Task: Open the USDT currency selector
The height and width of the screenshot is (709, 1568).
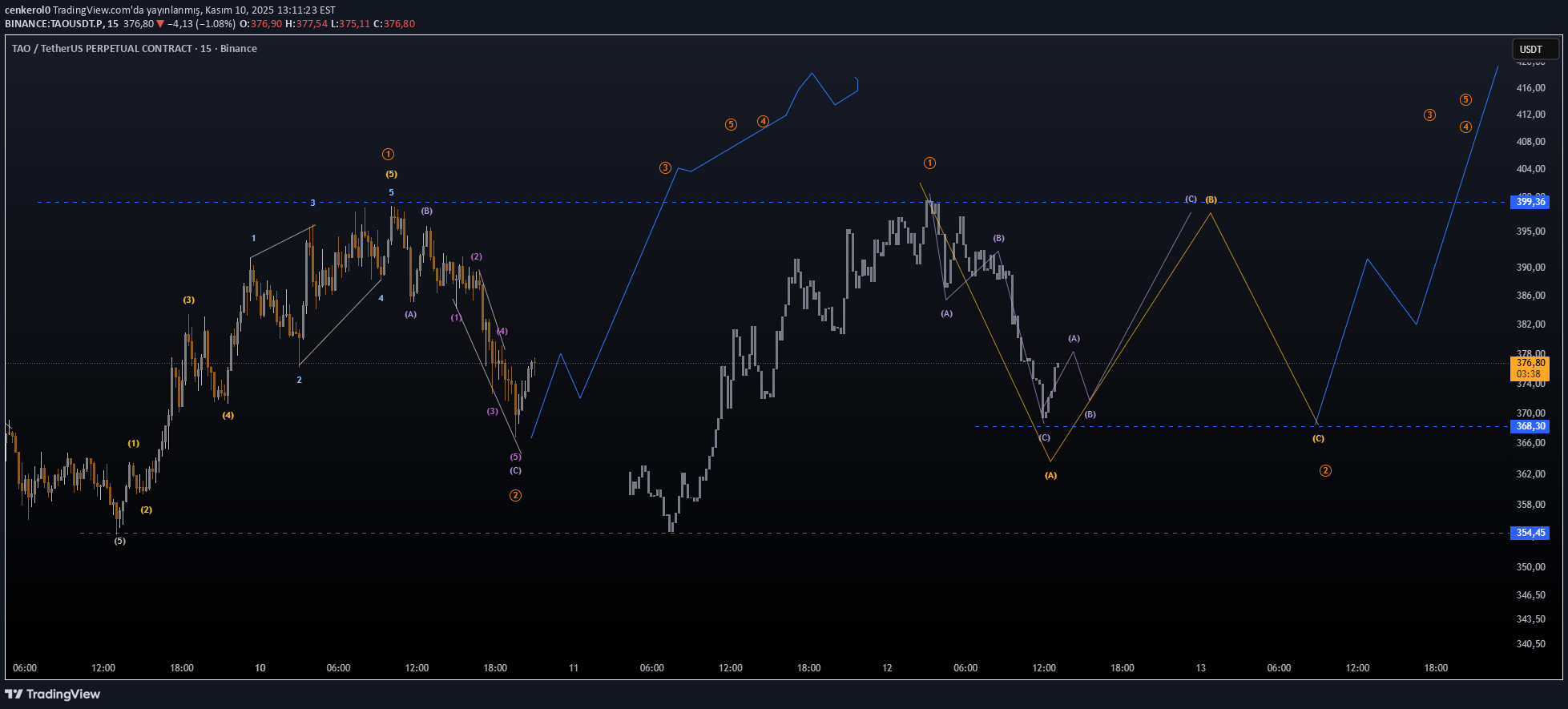Action: click(x=1531, y=49)
